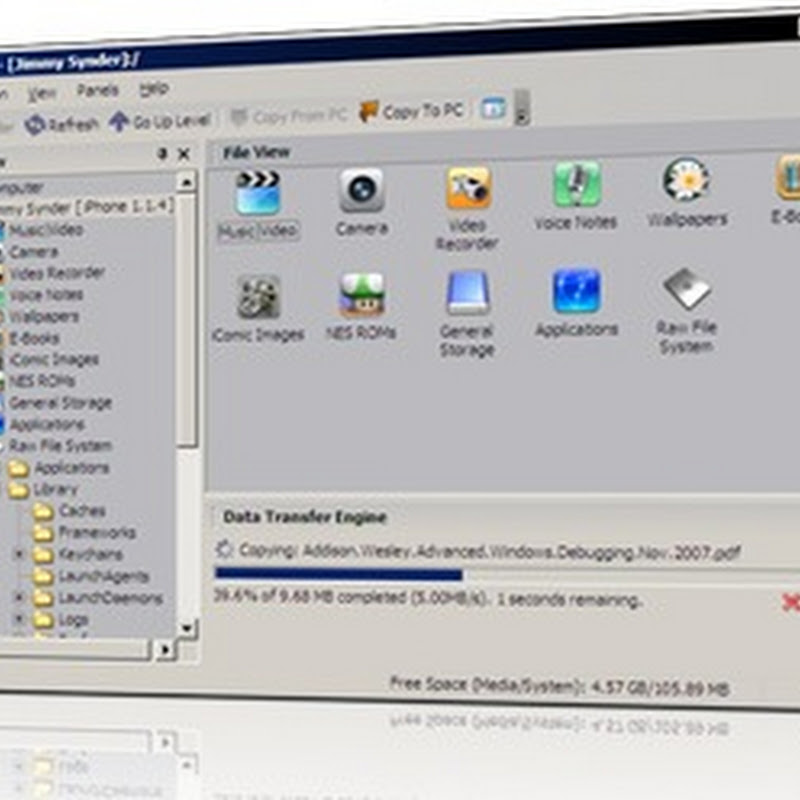The width and height of the screenshot is (800, 800).
Task: Click the greyed Copy From PC button
Action: click(289, 117)
